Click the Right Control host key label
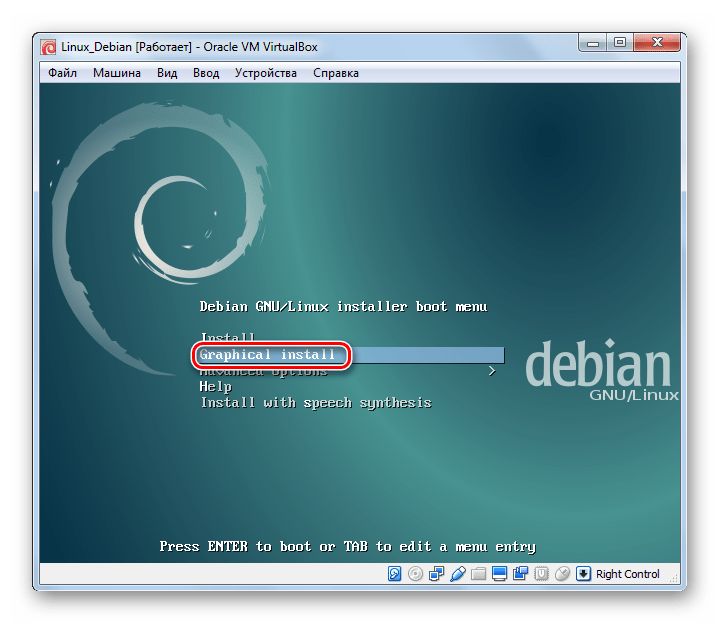The width and height of the screenshot is (720, 624). point(628,574)
